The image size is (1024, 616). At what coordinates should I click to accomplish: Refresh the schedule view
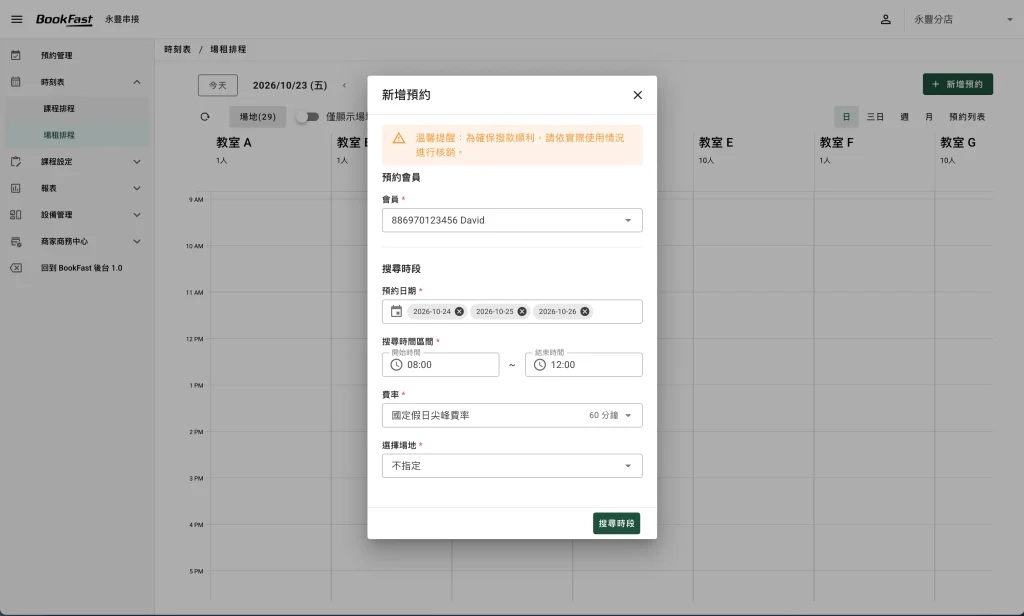(205, 117)
